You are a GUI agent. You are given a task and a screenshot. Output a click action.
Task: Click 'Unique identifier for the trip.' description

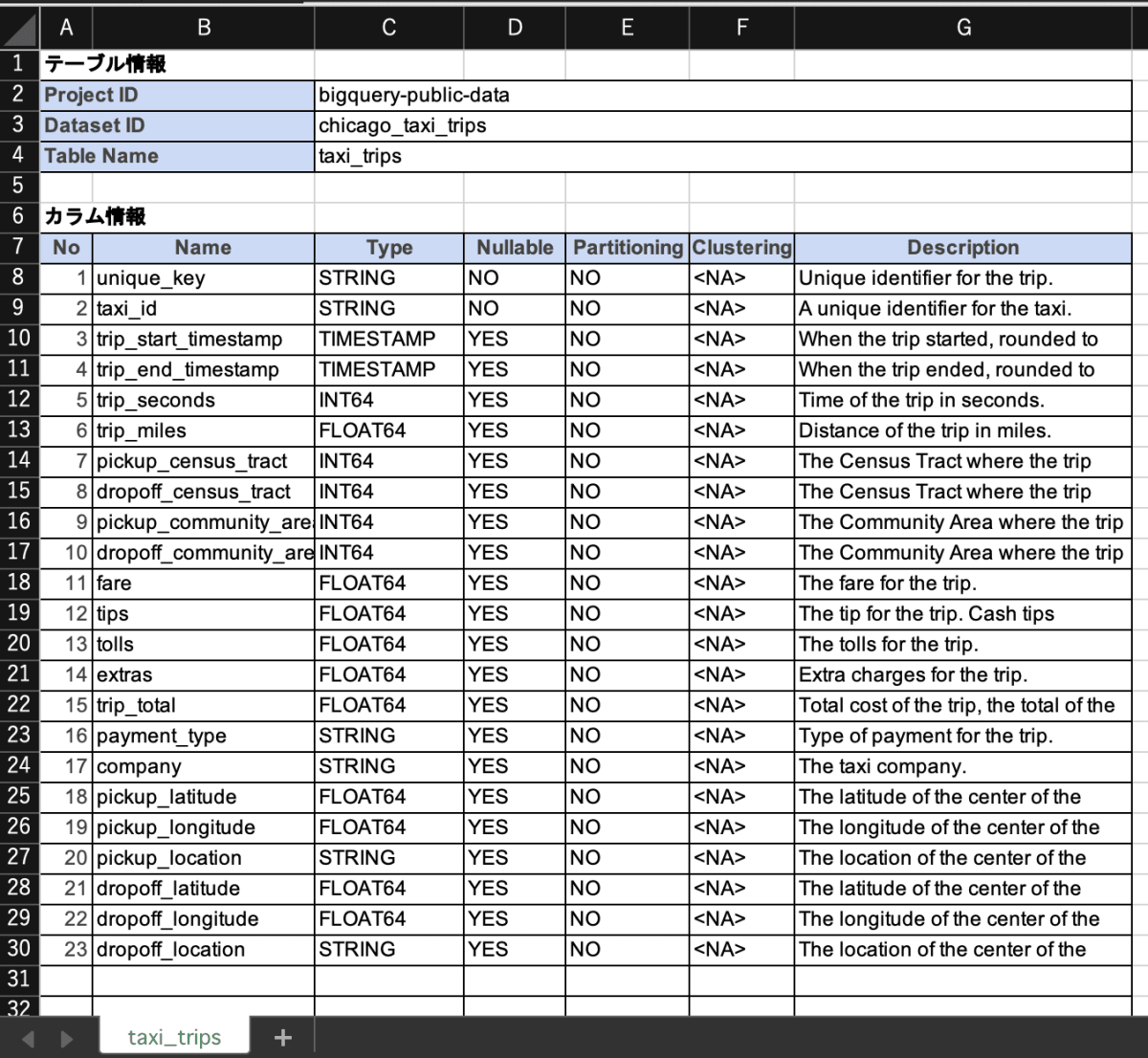click(963, 278)
